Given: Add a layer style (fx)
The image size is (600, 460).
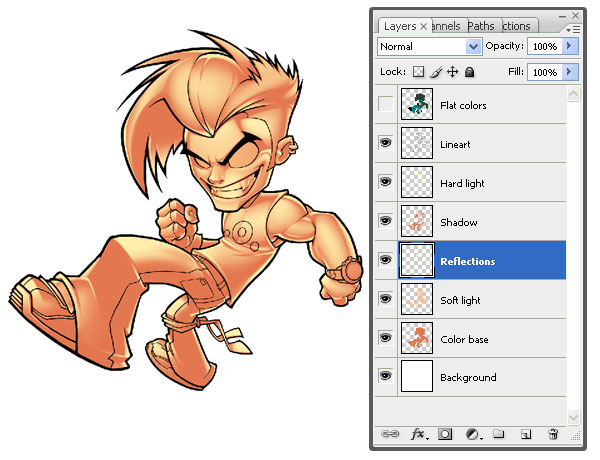Looking at the screenshot, I should (419, 434).
